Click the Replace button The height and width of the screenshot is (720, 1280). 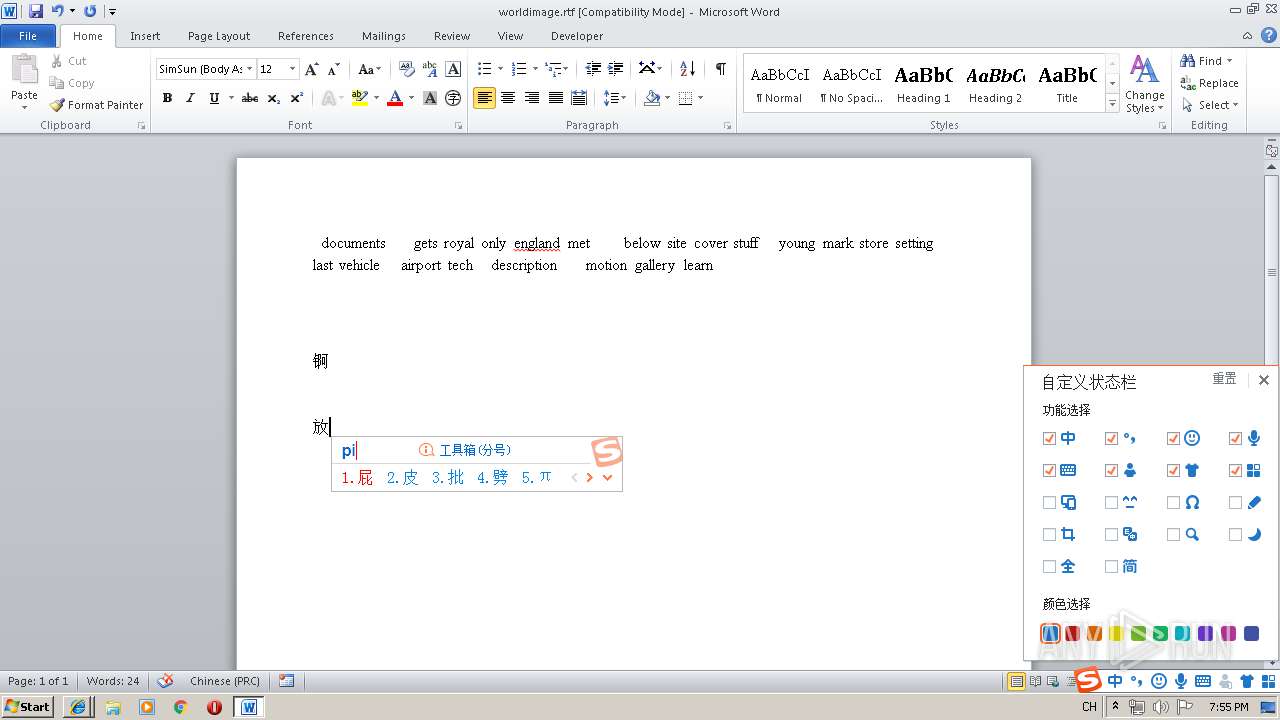[x=1210, y=83]
